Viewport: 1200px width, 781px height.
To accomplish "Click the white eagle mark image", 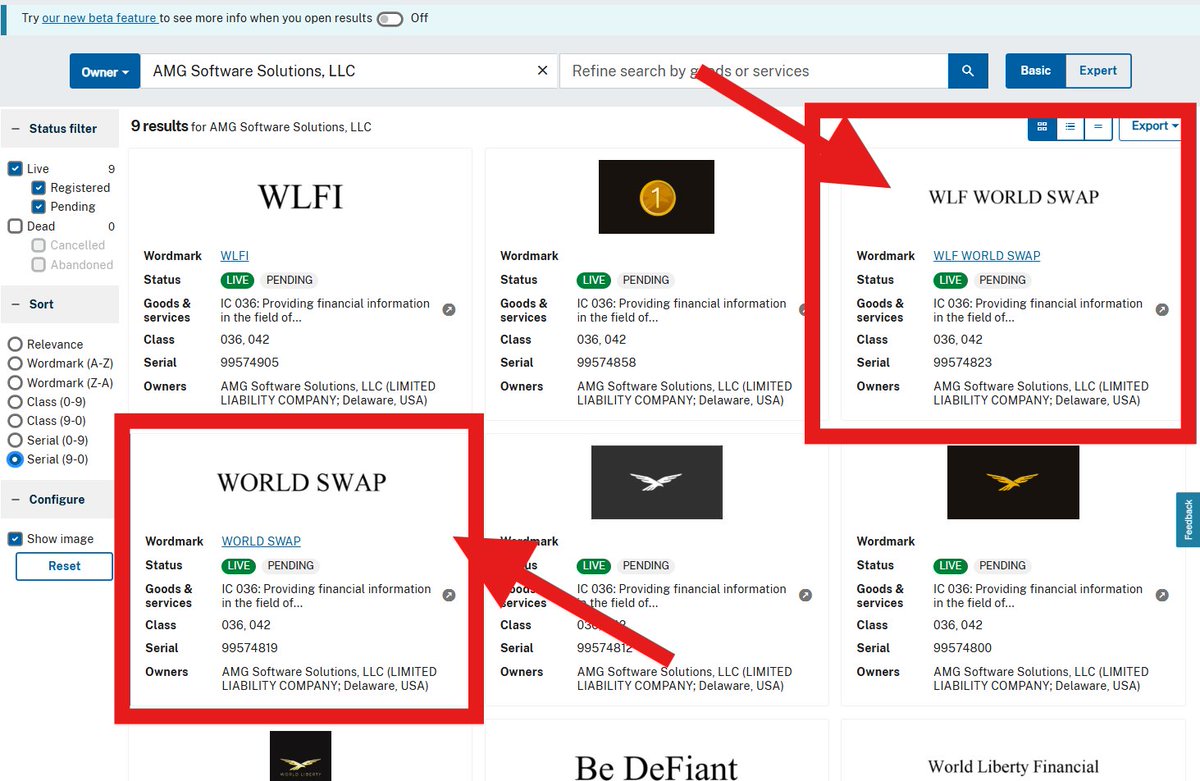I will coord(657,483).
